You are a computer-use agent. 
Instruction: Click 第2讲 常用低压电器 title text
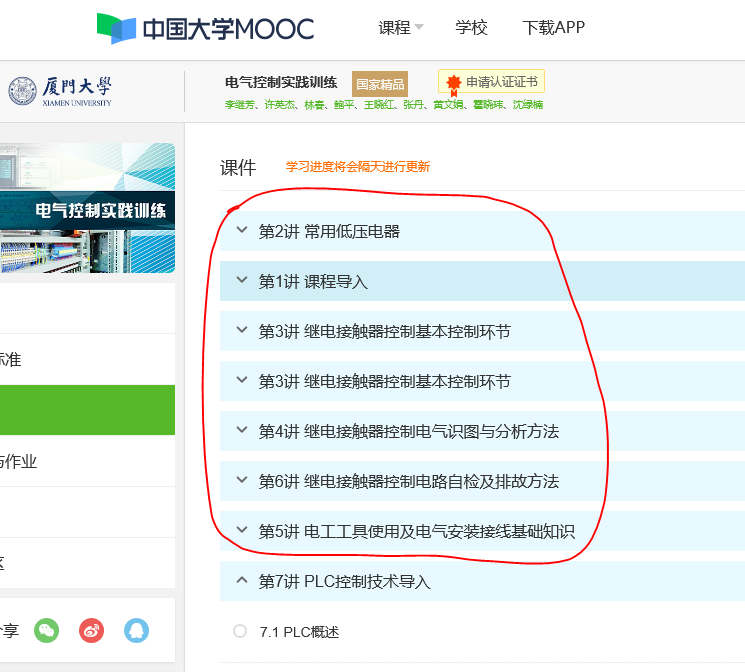tap(329, 231)
